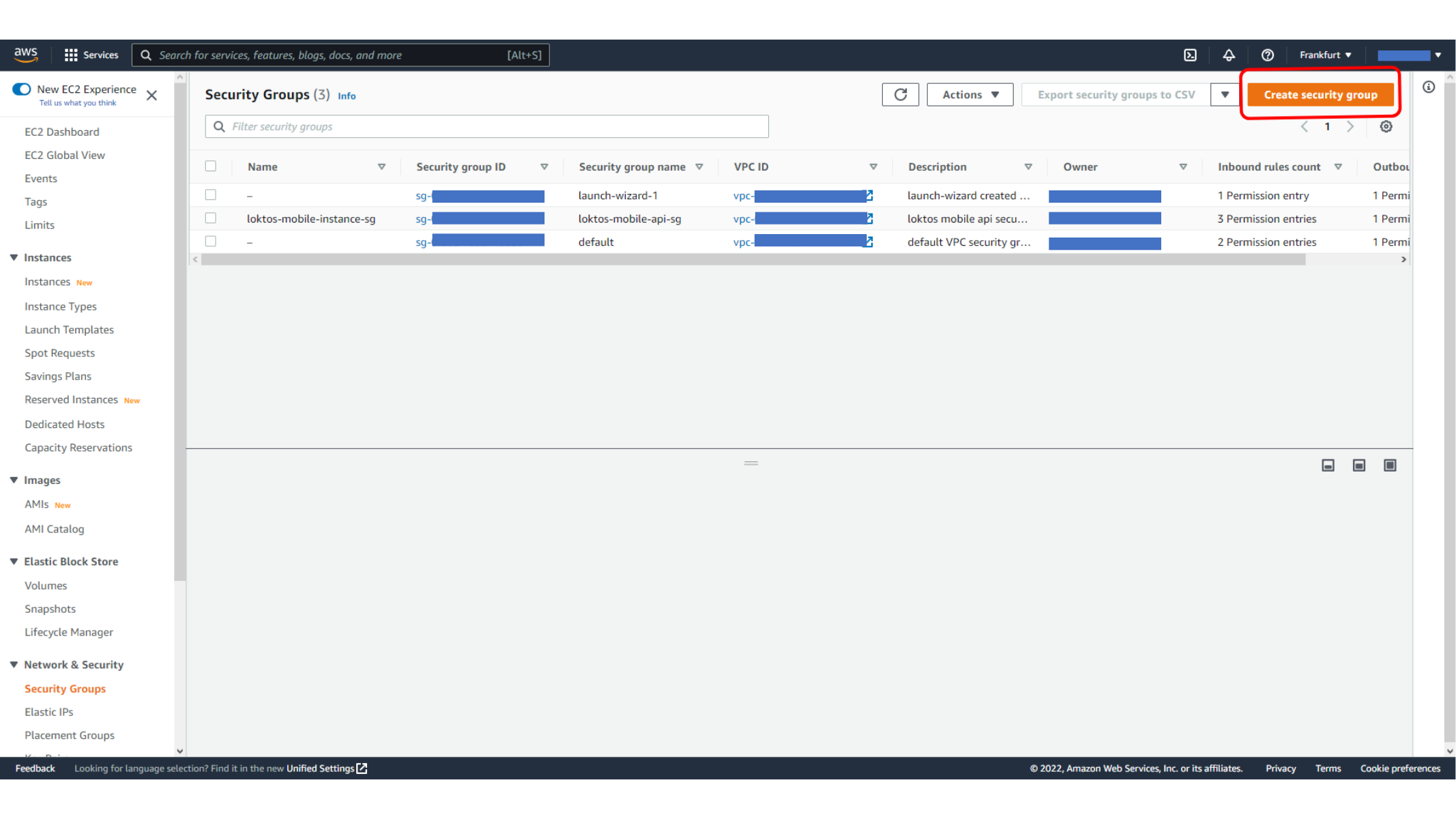Select the default security group checkbox
The height and width of the screenshot is (819, 1456).
pos(210,241)
